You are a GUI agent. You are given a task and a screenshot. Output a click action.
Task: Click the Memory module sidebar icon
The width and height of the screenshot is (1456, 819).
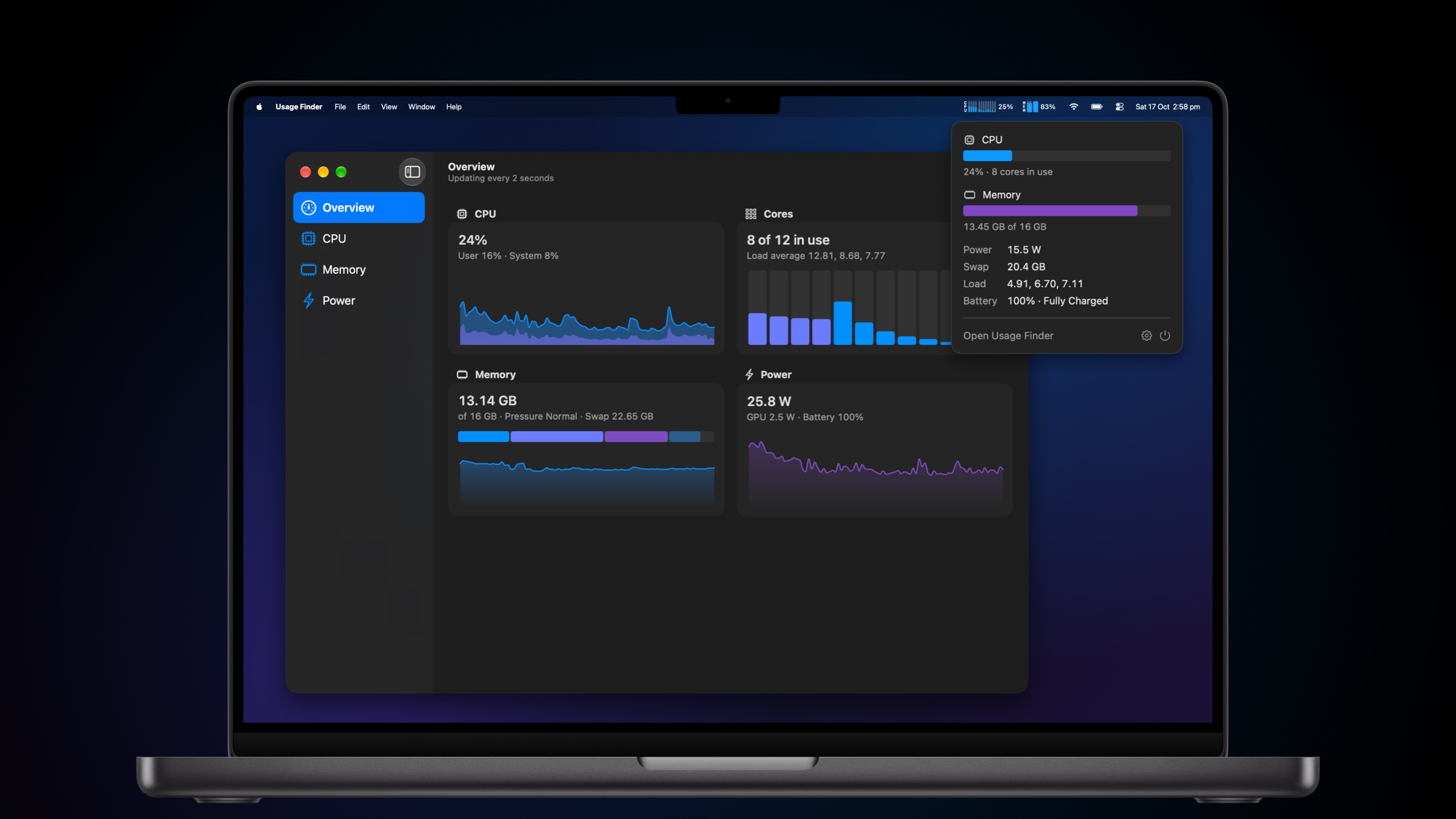click(308, 269)
